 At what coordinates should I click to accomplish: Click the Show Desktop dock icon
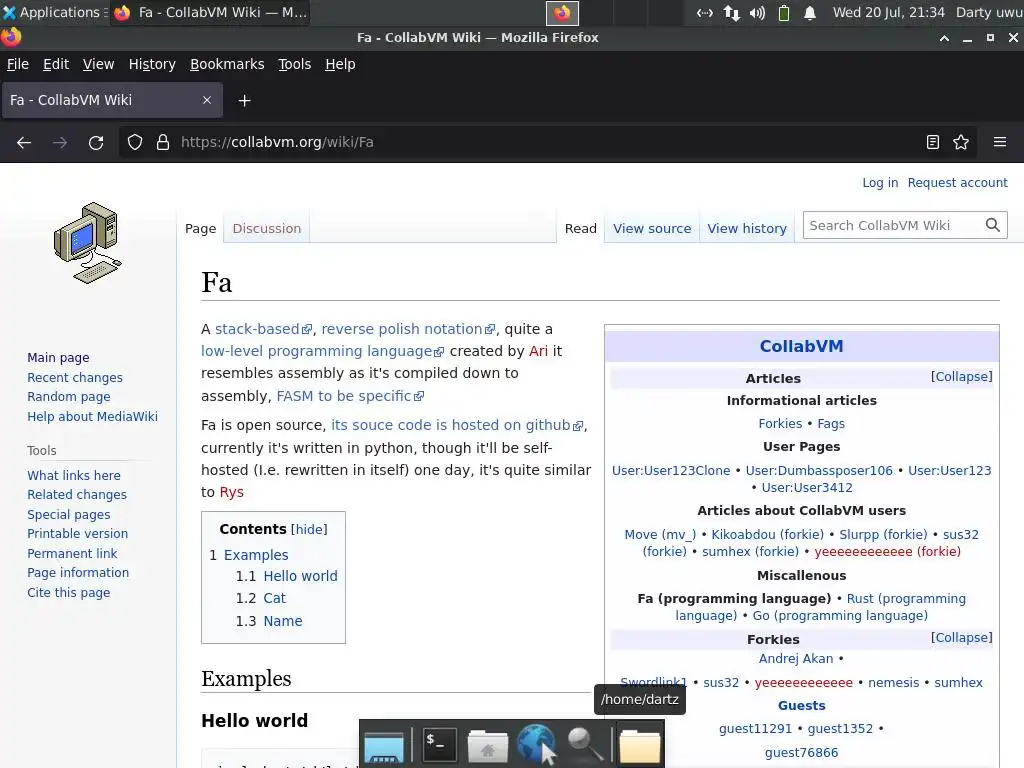pyautogui.click(x=384, y=746)
